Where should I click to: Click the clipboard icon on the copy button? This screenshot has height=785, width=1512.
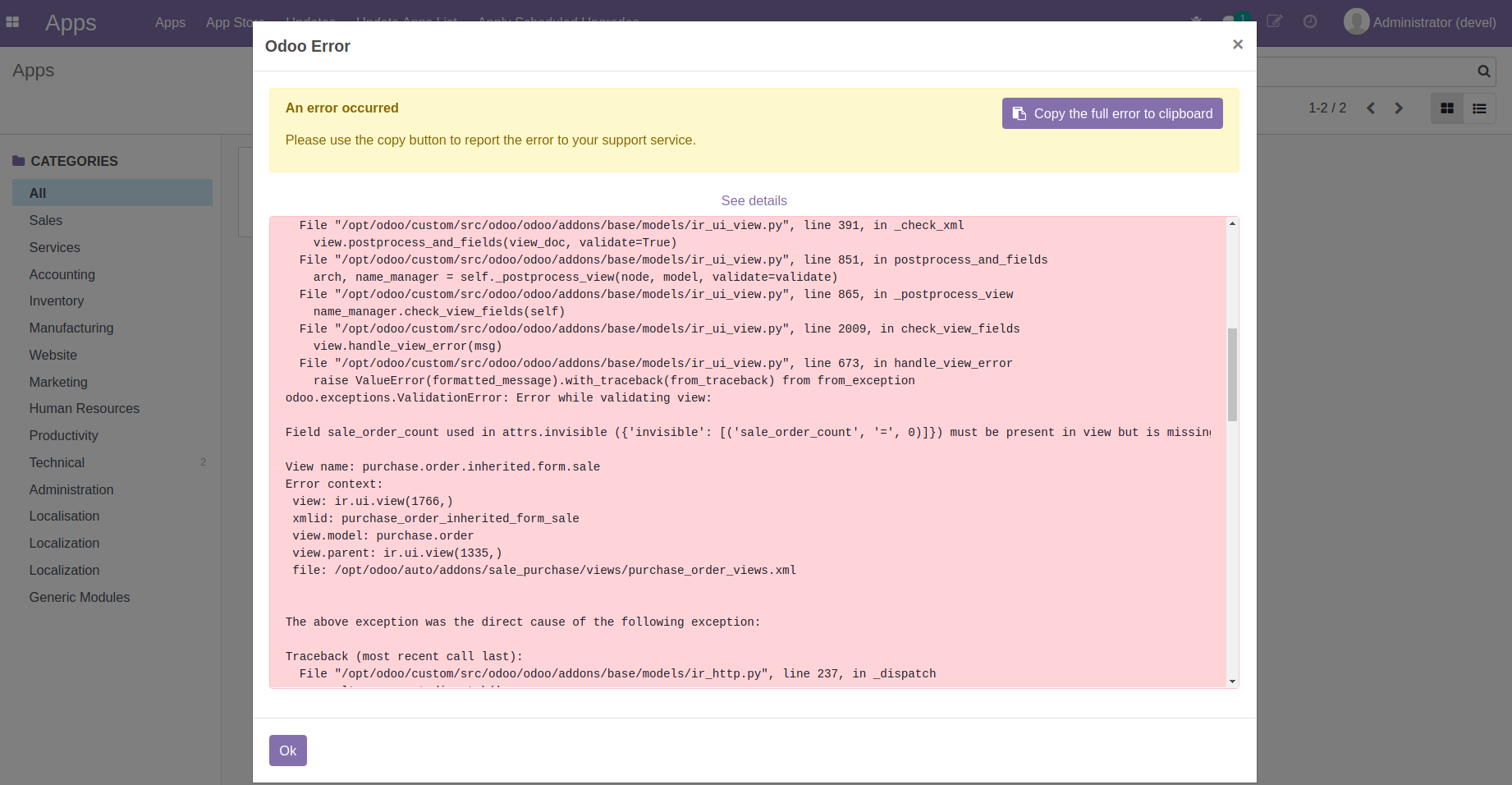coord(1020,113)
